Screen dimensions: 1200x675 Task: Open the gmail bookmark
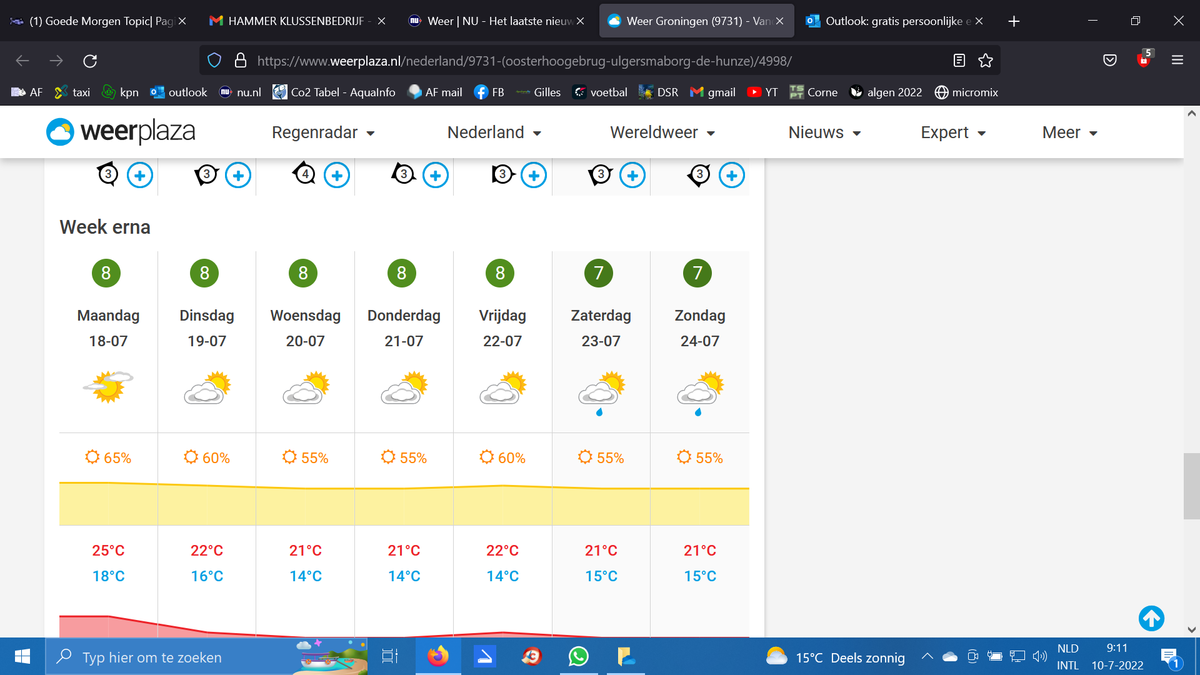pos(713,92)
